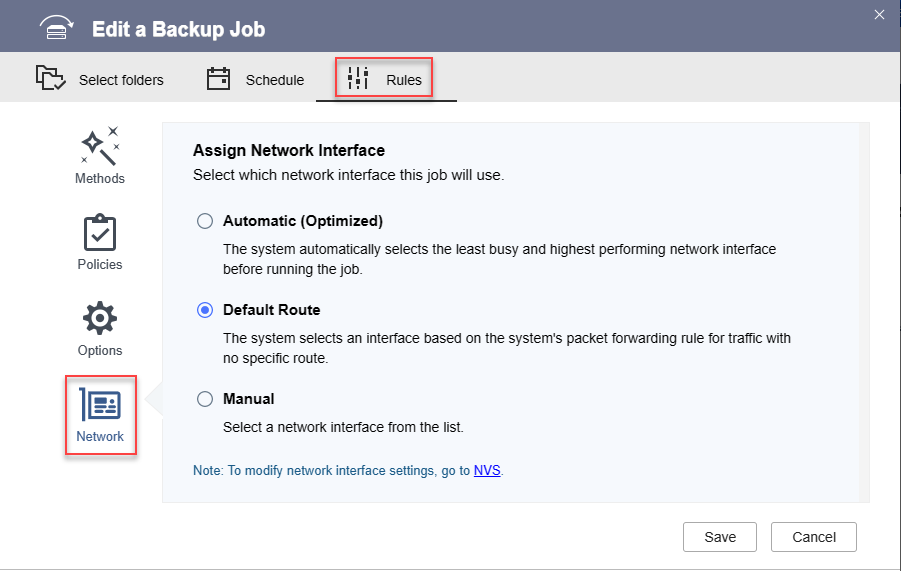
Task: Choose the Default Route radio option
Action: point(205,310)
